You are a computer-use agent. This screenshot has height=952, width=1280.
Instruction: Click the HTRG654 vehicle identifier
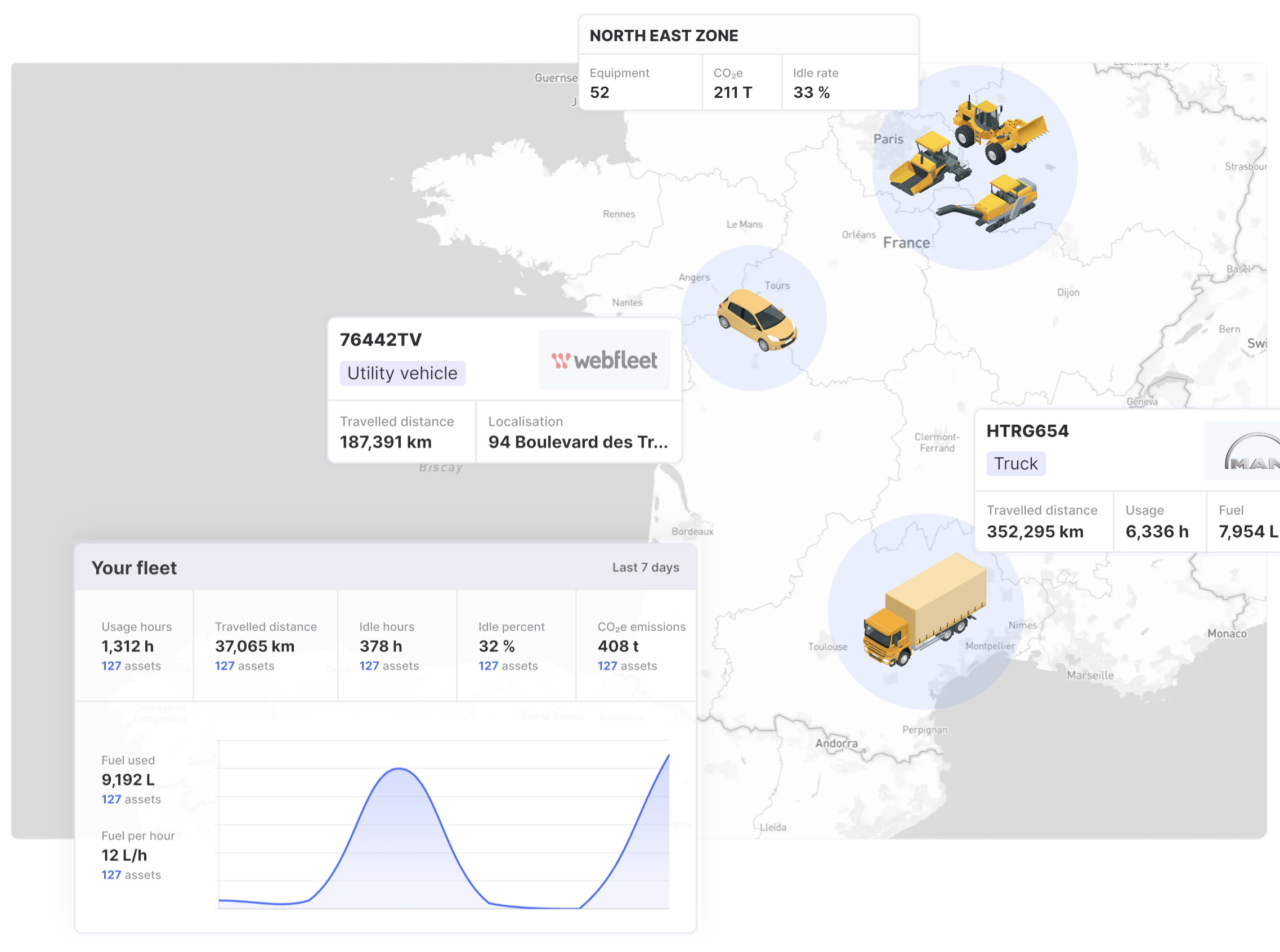click(x=1027, y=431)
